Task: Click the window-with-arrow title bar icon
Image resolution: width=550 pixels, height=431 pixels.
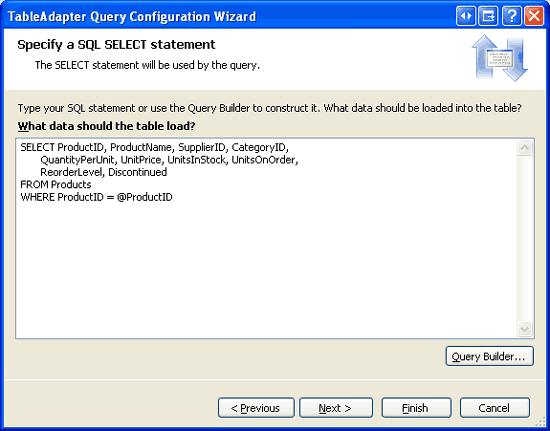Action: (x=488, y=16)
